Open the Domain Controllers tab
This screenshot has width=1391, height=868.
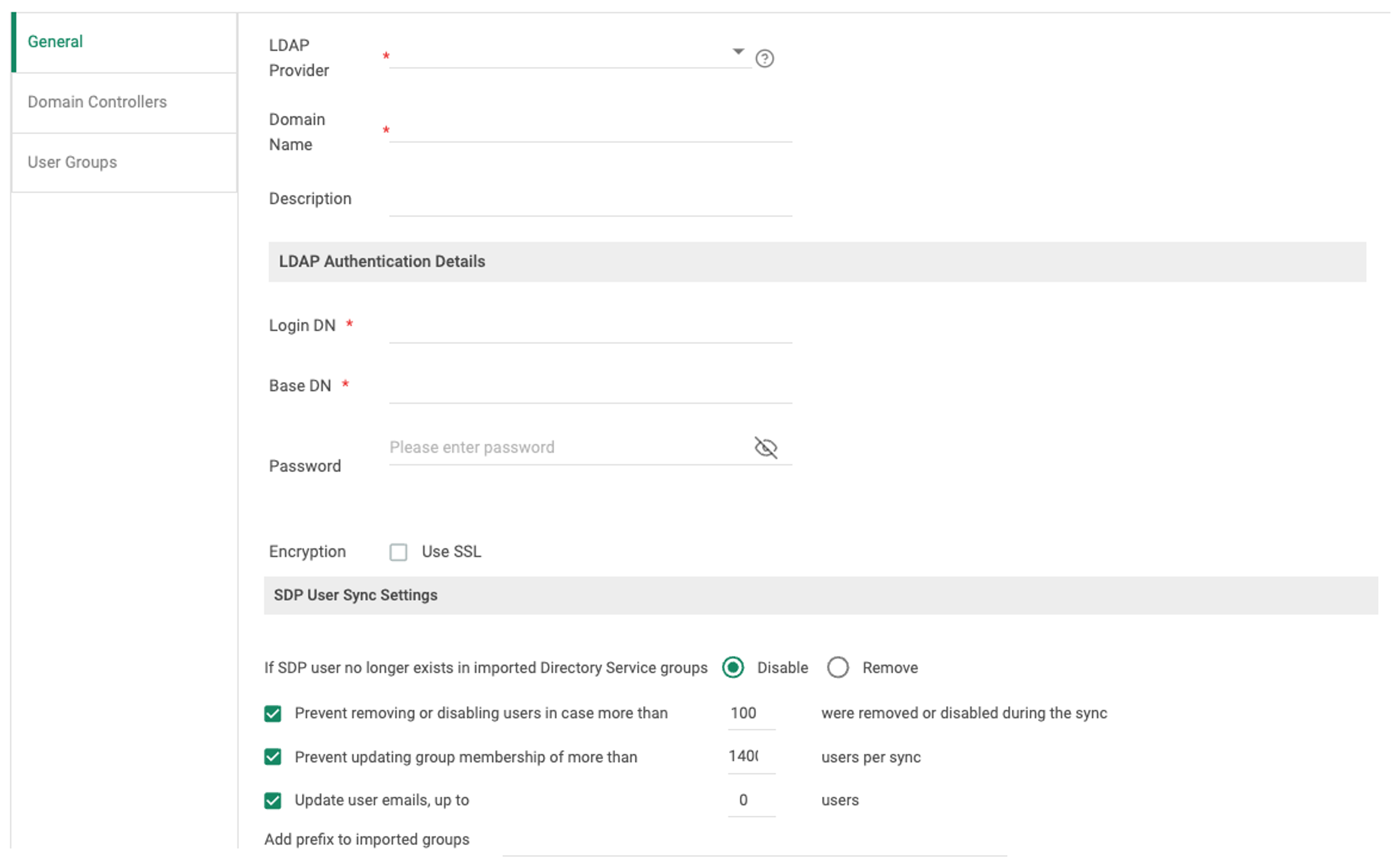97,102
